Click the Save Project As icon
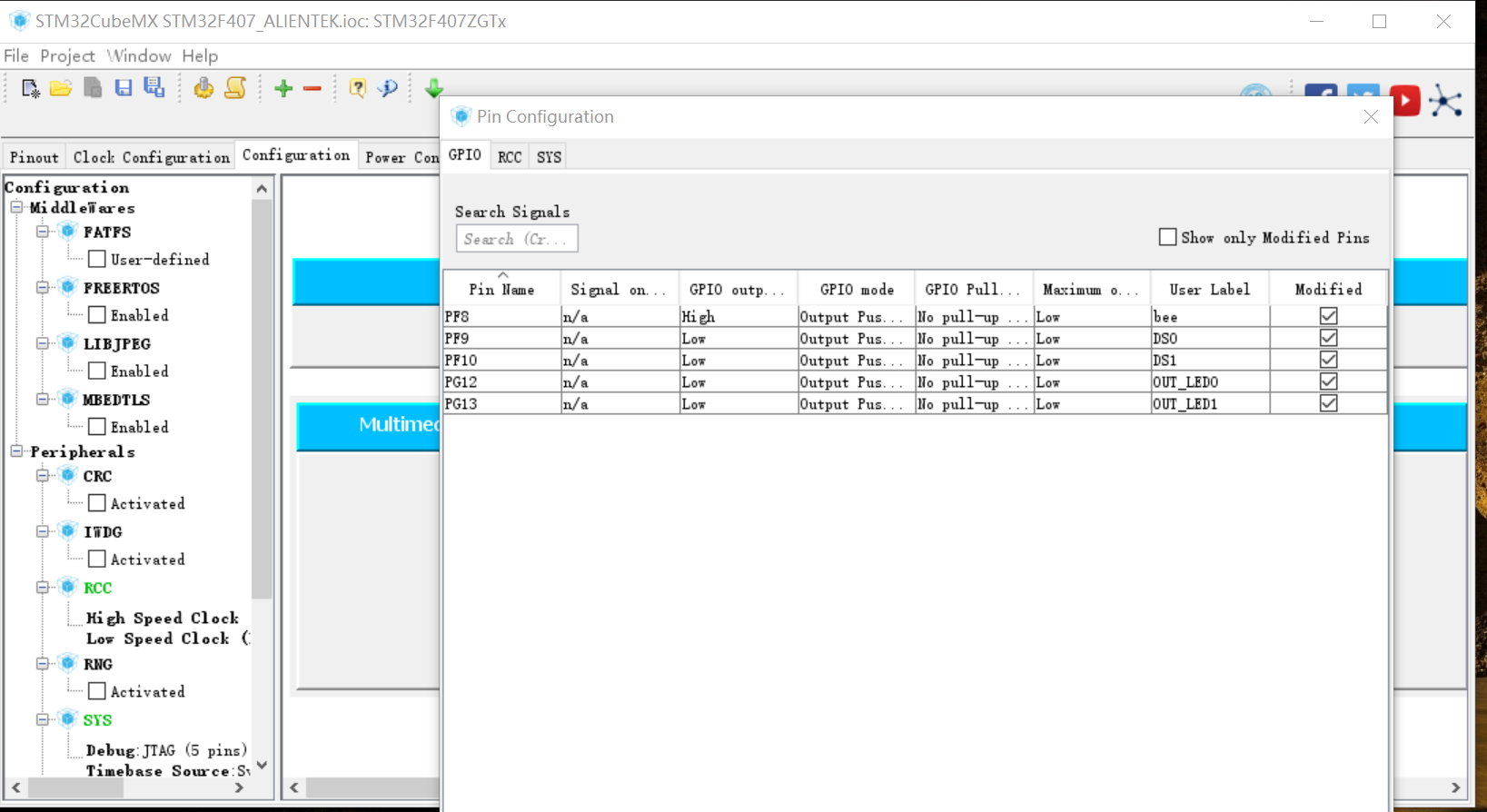Viewport: 1487px width, 812px height. (x=154, y=87)
